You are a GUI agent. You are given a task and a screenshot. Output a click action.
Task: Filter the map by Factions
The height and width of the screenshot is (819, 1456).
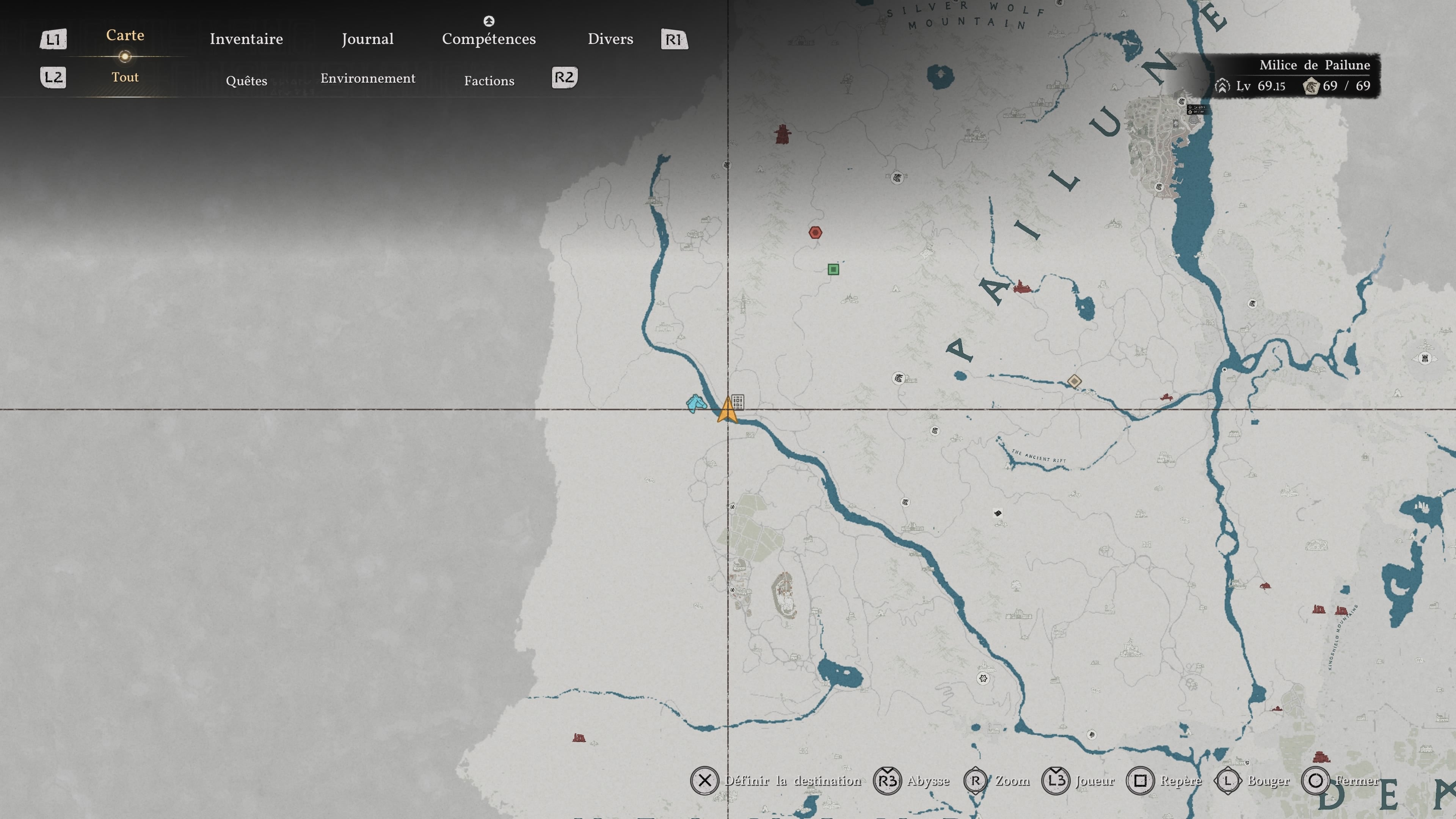point(490,81)
